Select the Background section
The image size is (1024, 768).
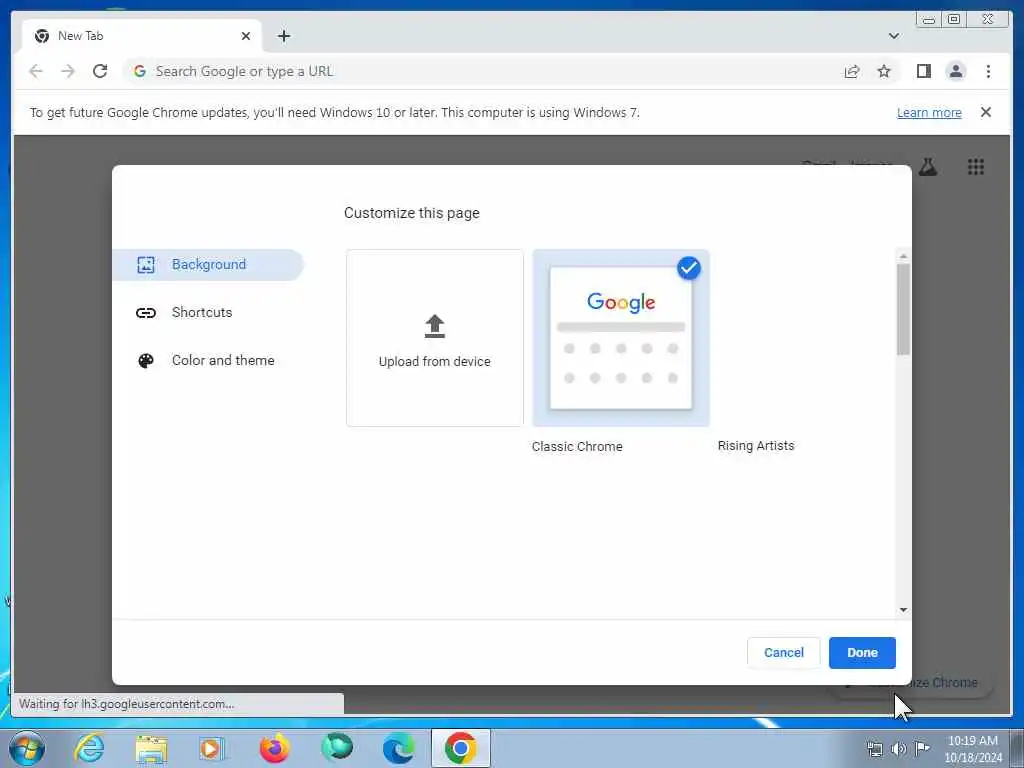click(208, 264)
